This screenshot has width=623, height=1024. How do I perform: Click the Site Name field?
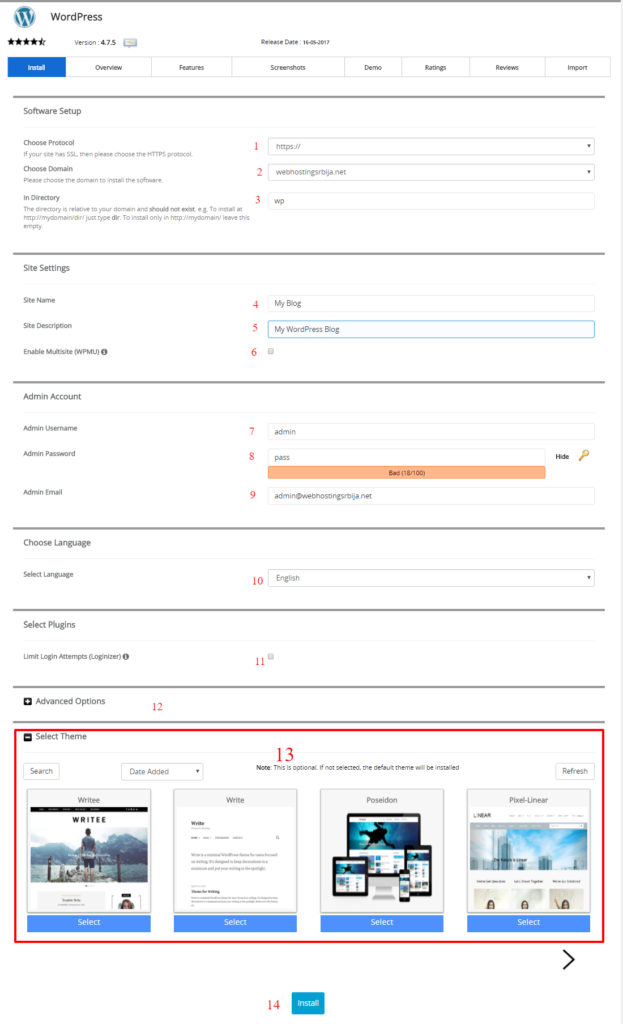click(431, 304)
